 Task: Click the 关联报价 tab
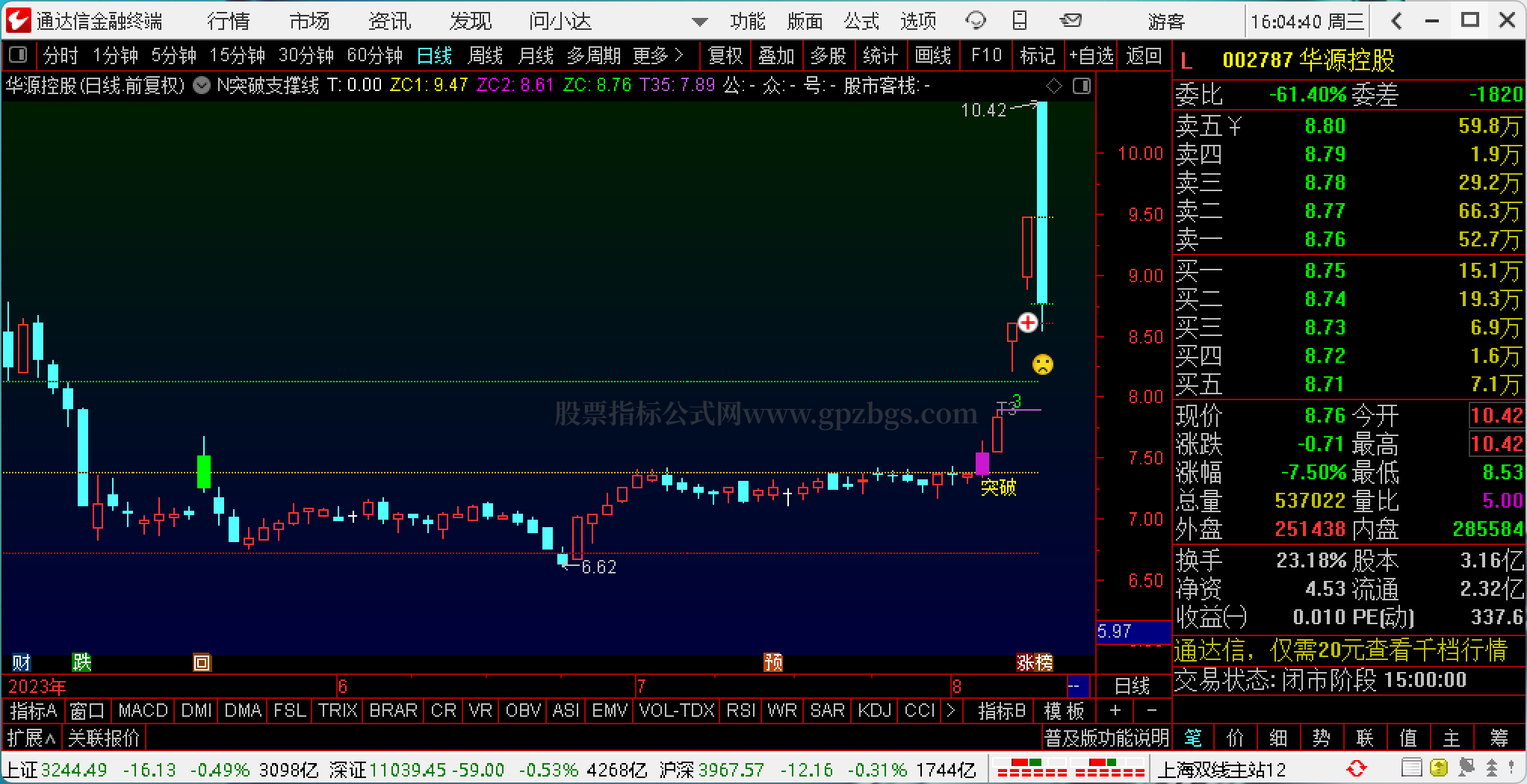click(x=104, y=738)
